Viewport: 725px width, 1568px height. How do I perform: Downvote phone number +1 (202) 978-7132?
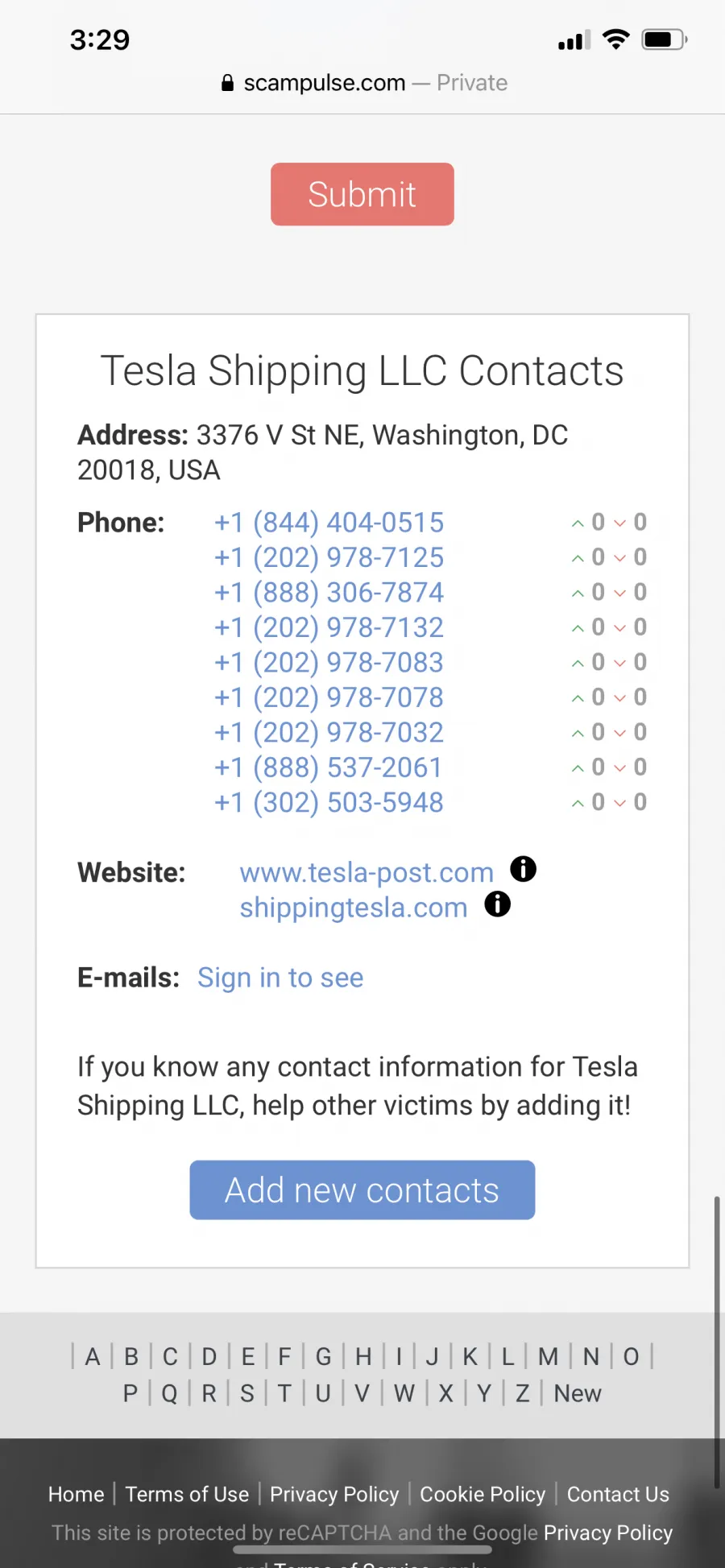point(619,628)
